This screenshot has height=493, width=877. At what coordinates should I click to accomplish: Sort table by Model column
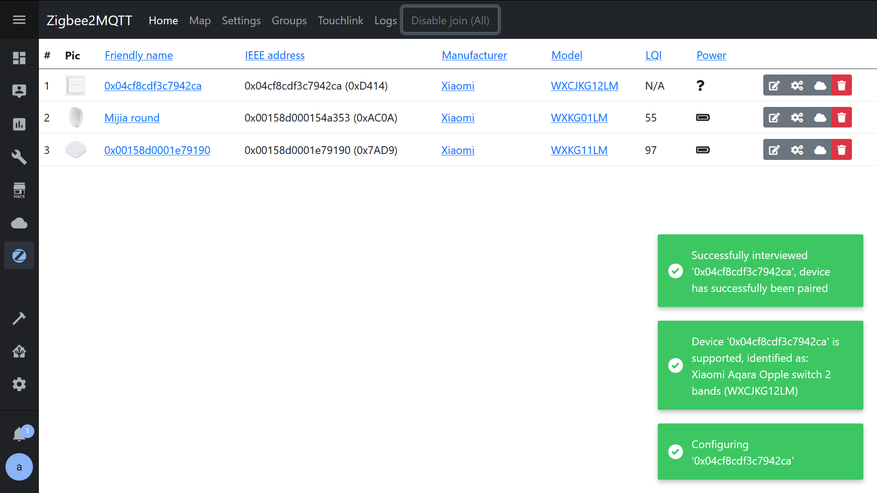[567, 55]
